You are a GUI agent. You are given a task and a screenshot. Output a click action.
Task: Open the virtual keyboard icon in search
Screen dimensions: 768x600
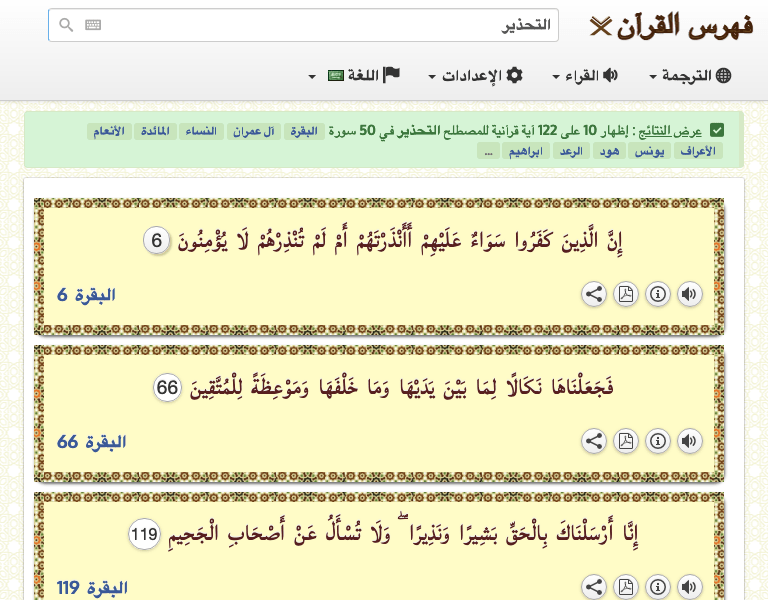(x=93, y=26)
